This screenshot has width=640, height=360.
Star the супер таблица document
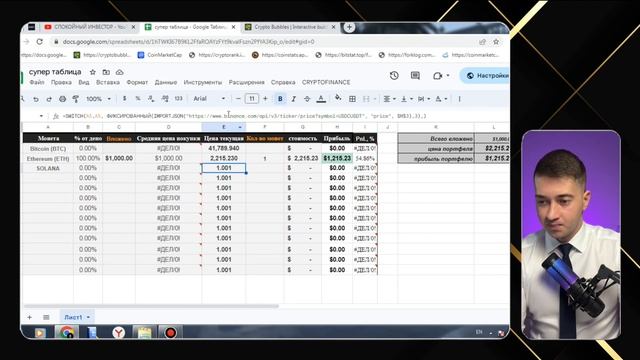tap(93, 72)
